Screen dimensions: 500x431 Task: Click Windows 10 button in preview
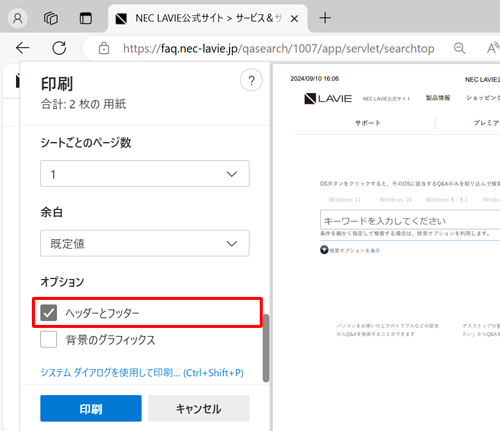coord(396,200)
